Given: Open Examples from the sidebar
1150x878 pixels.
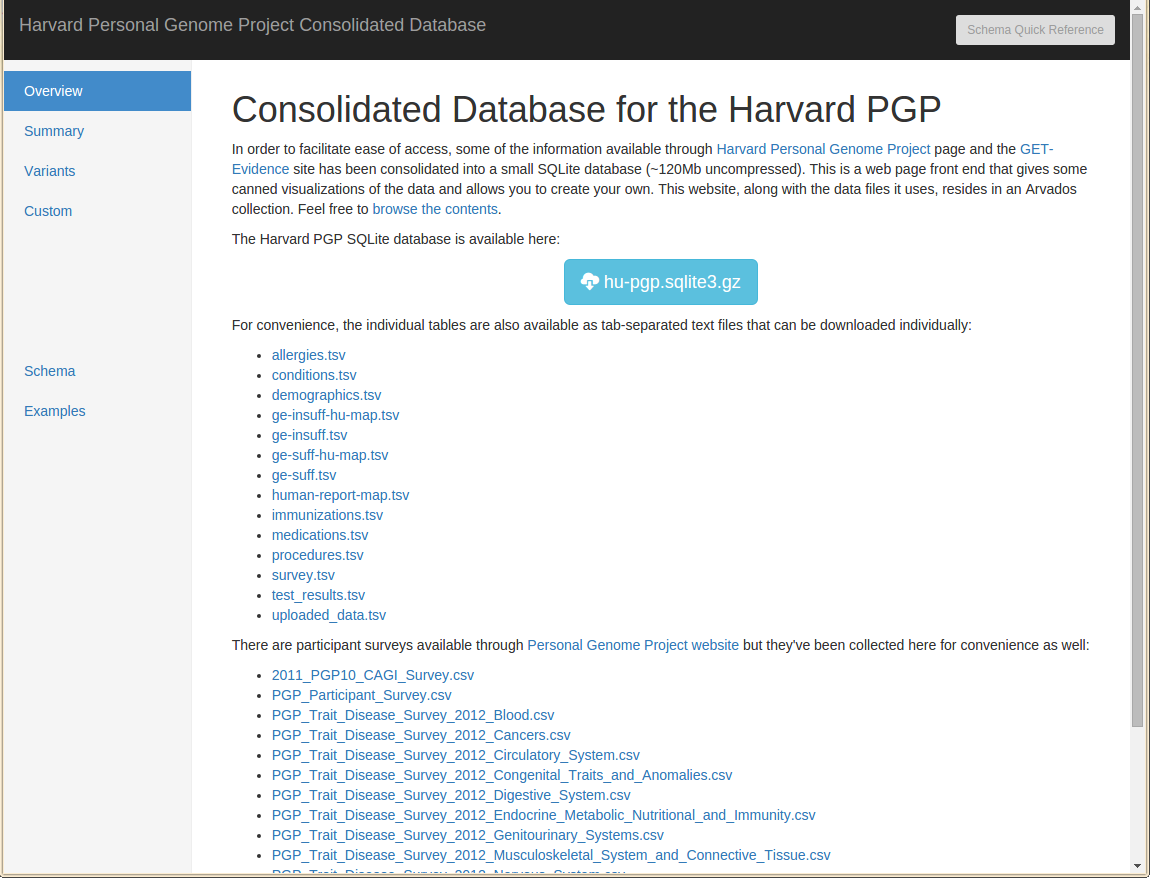Looking at the screenshot, I should click(x=55, y=411).
